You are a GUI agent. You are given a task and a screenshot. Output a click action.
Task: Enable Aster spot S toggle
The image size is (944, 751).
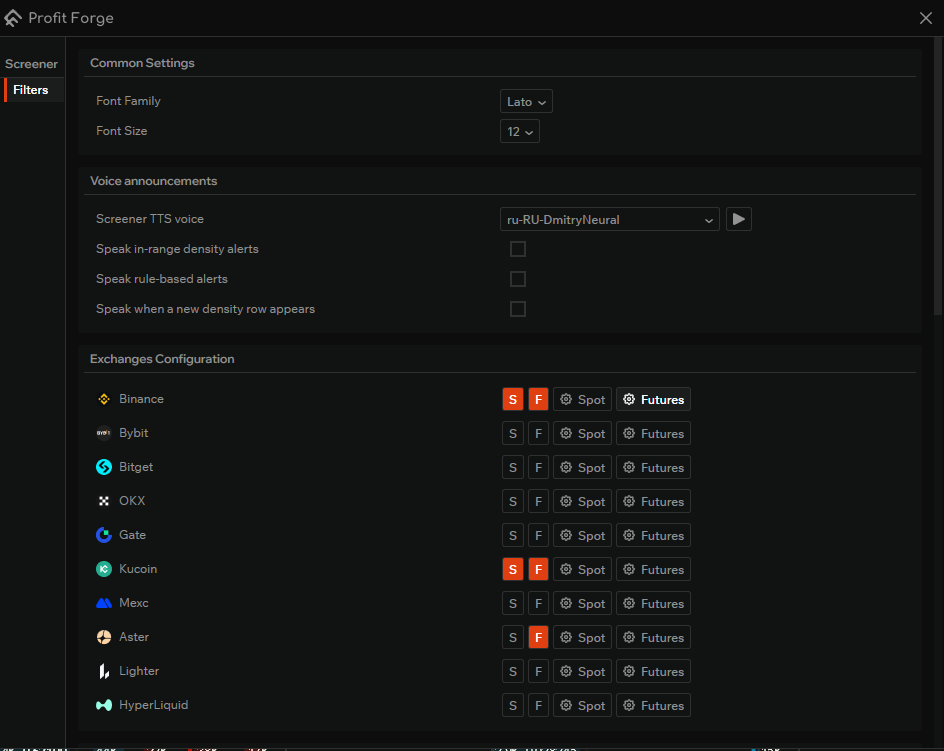tap(513, 638)
